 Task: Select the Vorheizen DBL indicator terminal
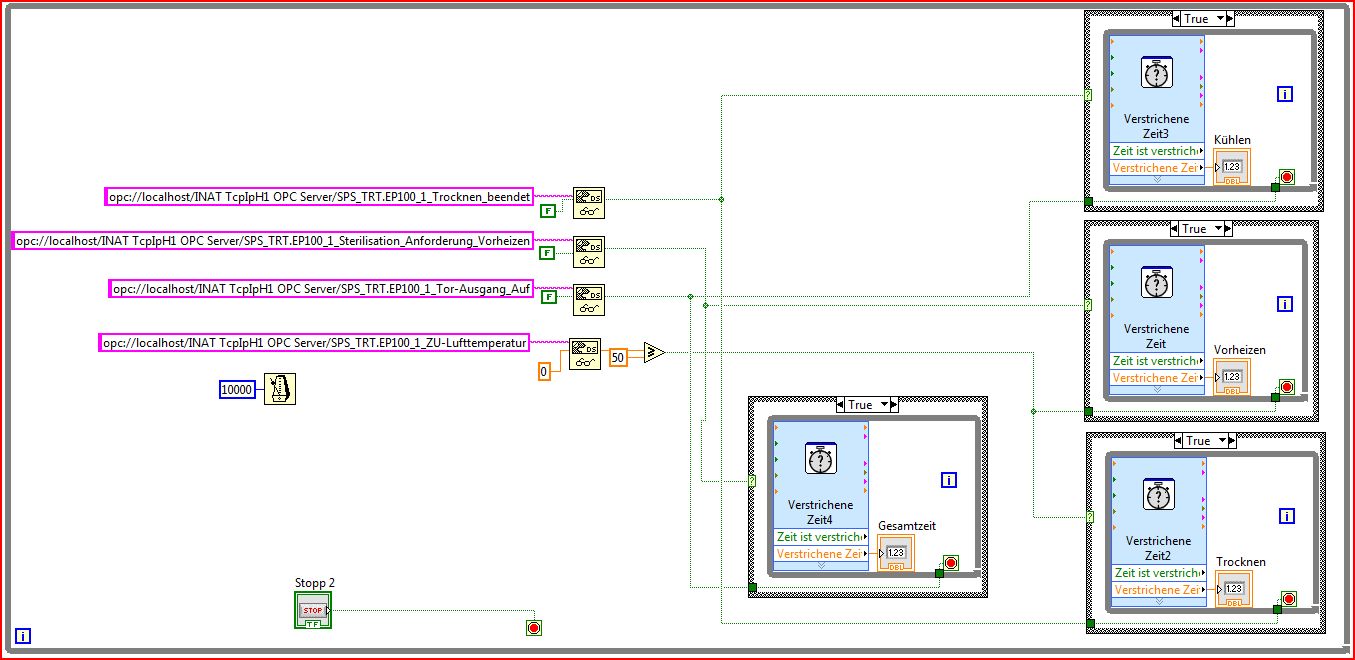tap(1232, 377)
